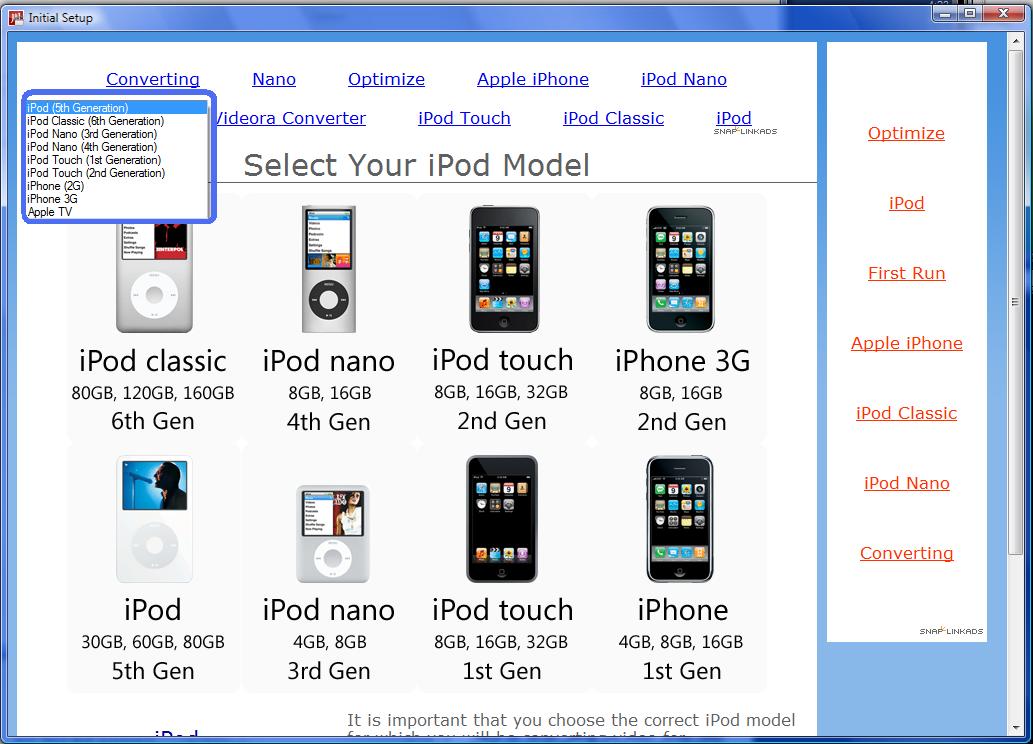Click the scrollbar up arrow
This screenshot has height=744, width=1033.
point(1015,41)
